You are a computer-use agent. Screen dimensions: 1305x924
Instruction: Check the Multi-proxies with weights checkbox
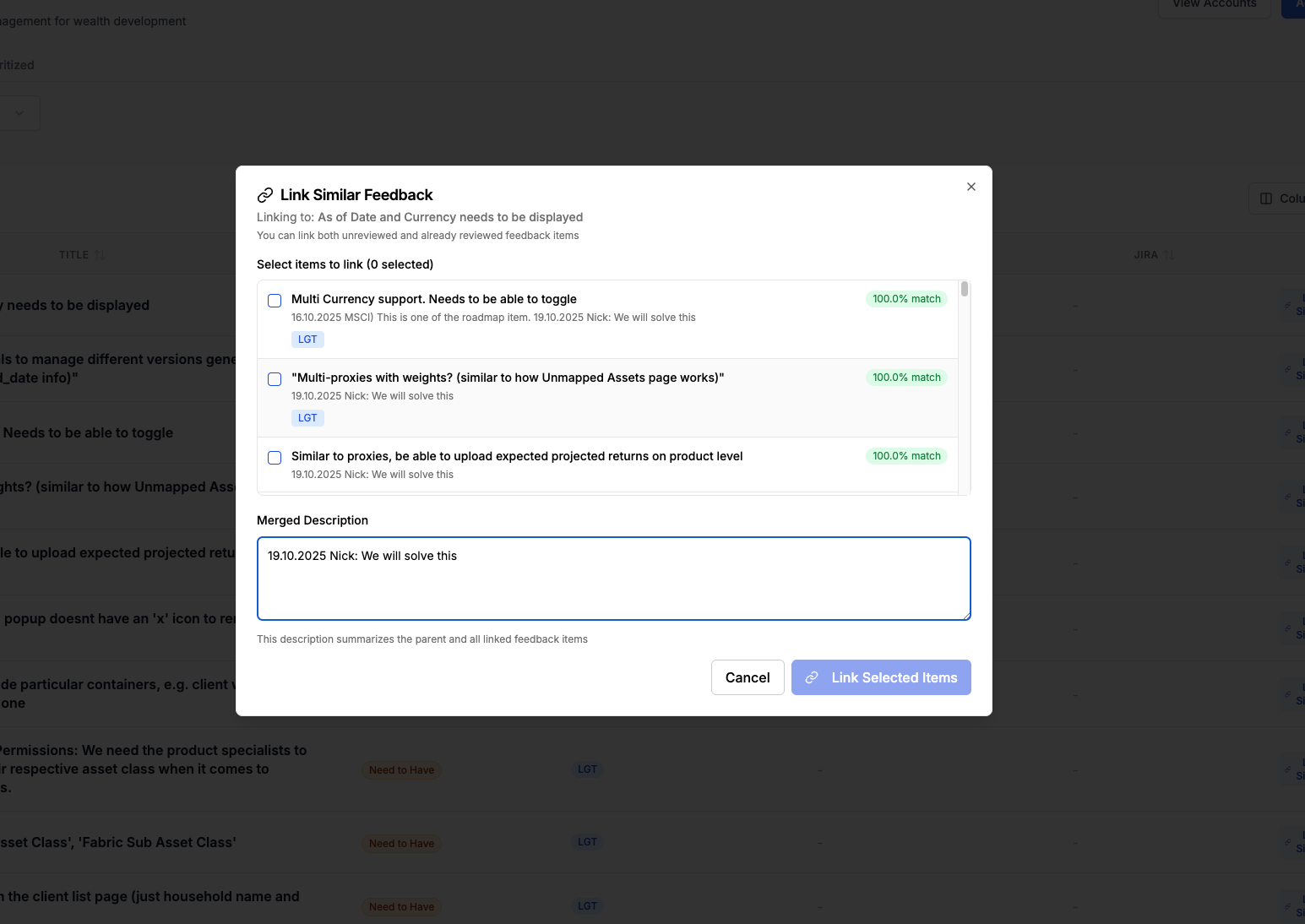pyautogui.click(x=274, y=379)
